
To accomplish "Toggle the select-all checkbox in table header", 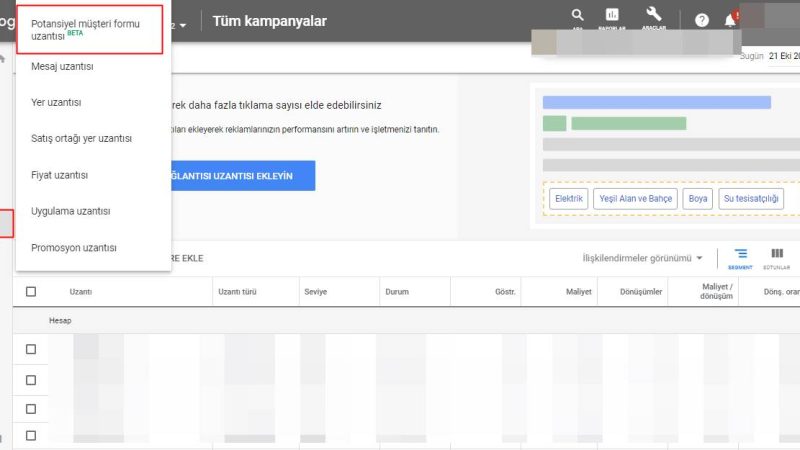I will point(31,291).
